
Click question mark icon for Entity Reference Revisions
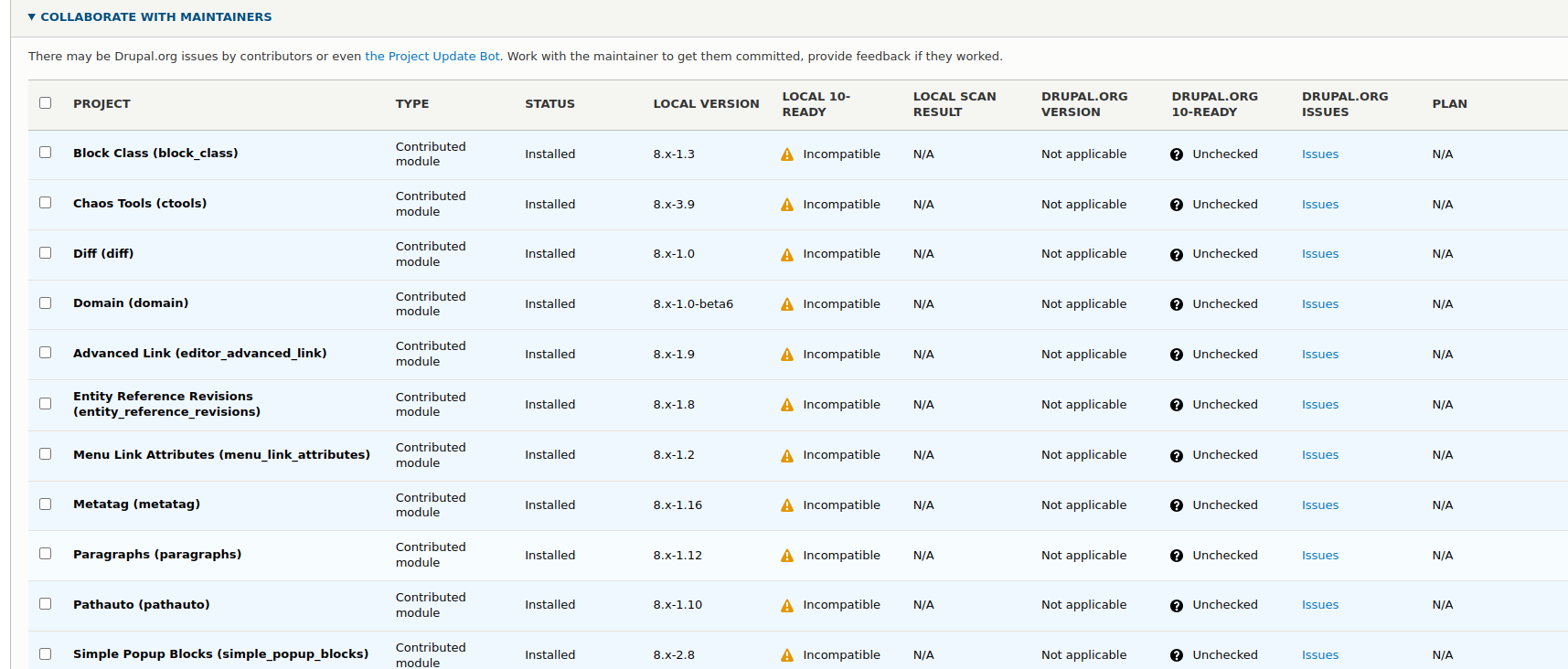pos(1177,405)
